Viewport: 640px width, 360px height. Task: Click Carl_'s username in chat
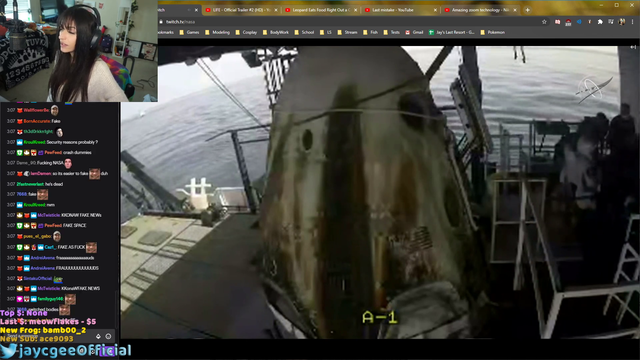click(x=50, y=247)
